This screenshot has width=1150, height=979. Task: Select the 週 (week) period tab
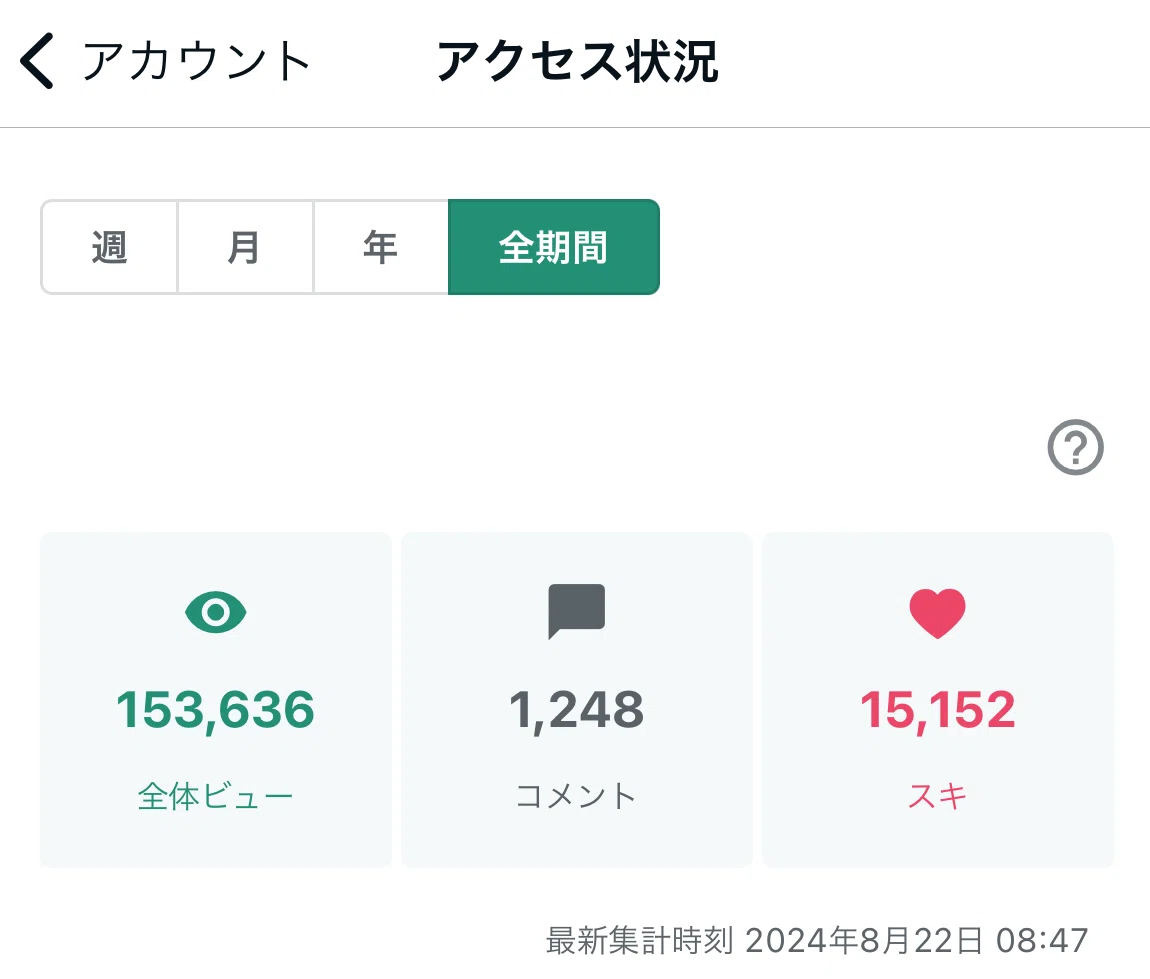[x=109, y=247]
